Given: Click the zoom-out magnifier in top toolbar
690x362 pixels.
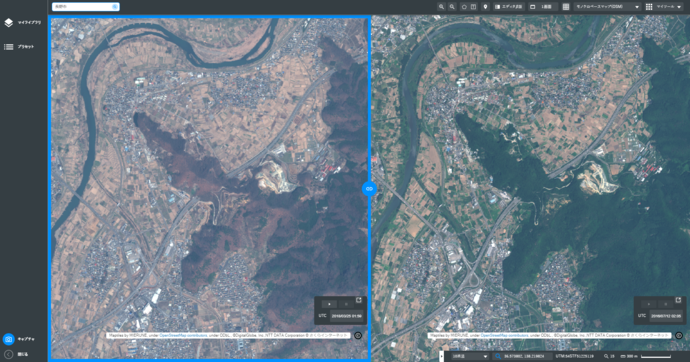Looking at the screenshot, I should pyautogui.click(x=452, y=7).
